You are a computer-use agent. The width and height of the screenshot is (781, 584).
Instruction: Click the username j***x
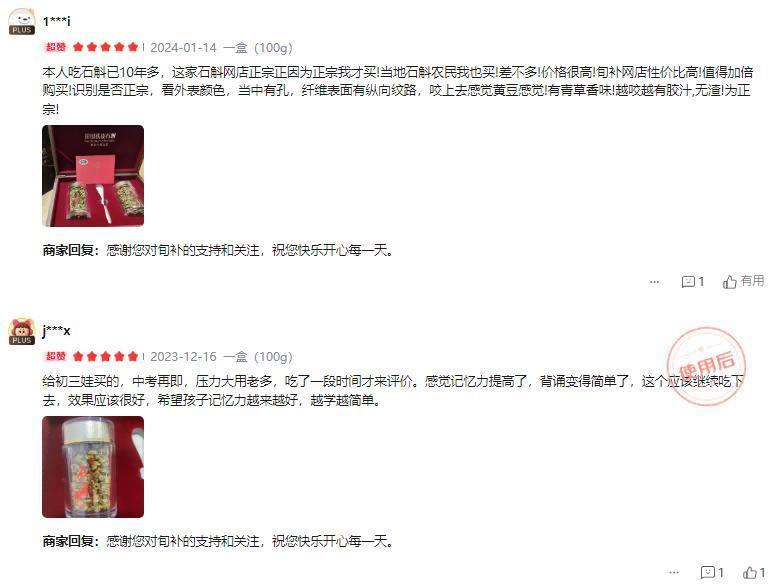(56, 330)
